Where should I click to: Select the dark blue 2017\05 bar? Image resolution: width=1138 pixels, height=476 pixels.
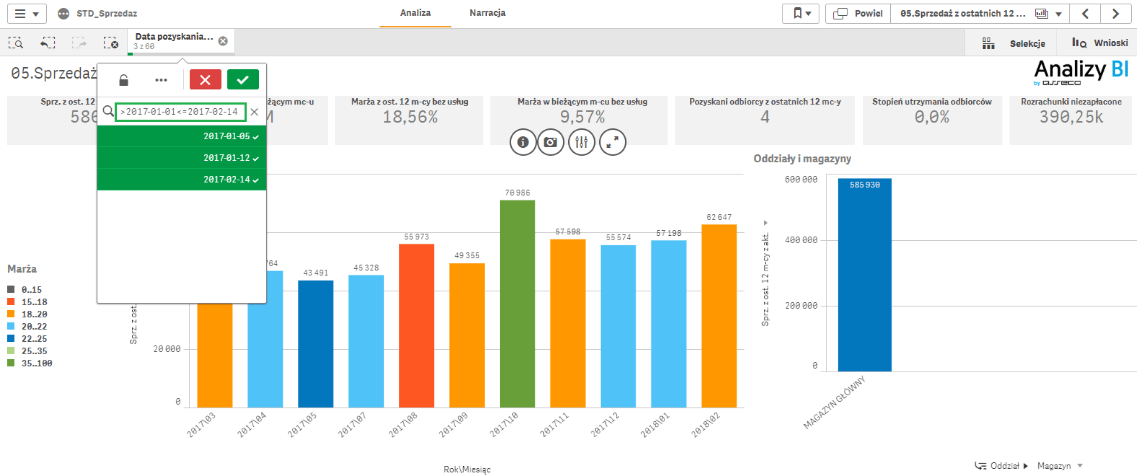[x=316, y=343]
